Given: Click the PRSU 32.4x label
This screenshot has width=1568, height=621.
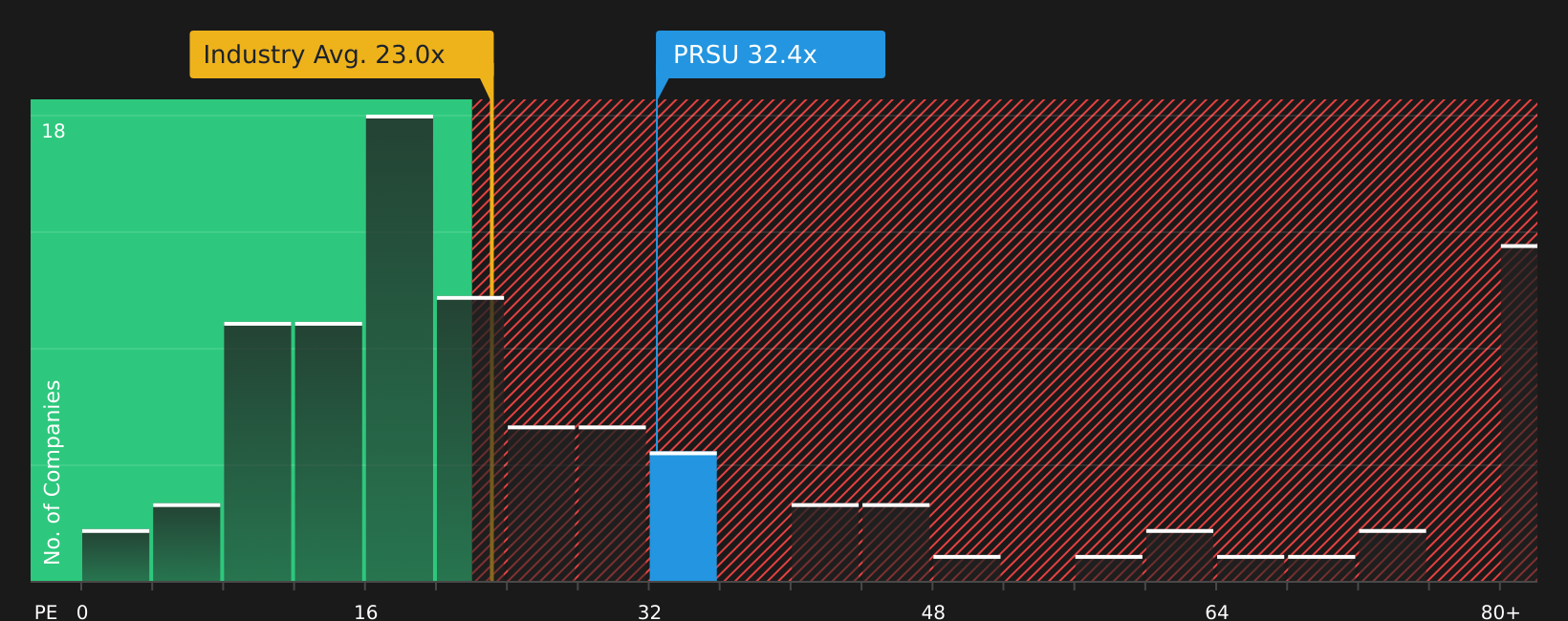Looking at the screenshot, I should 771,54.
